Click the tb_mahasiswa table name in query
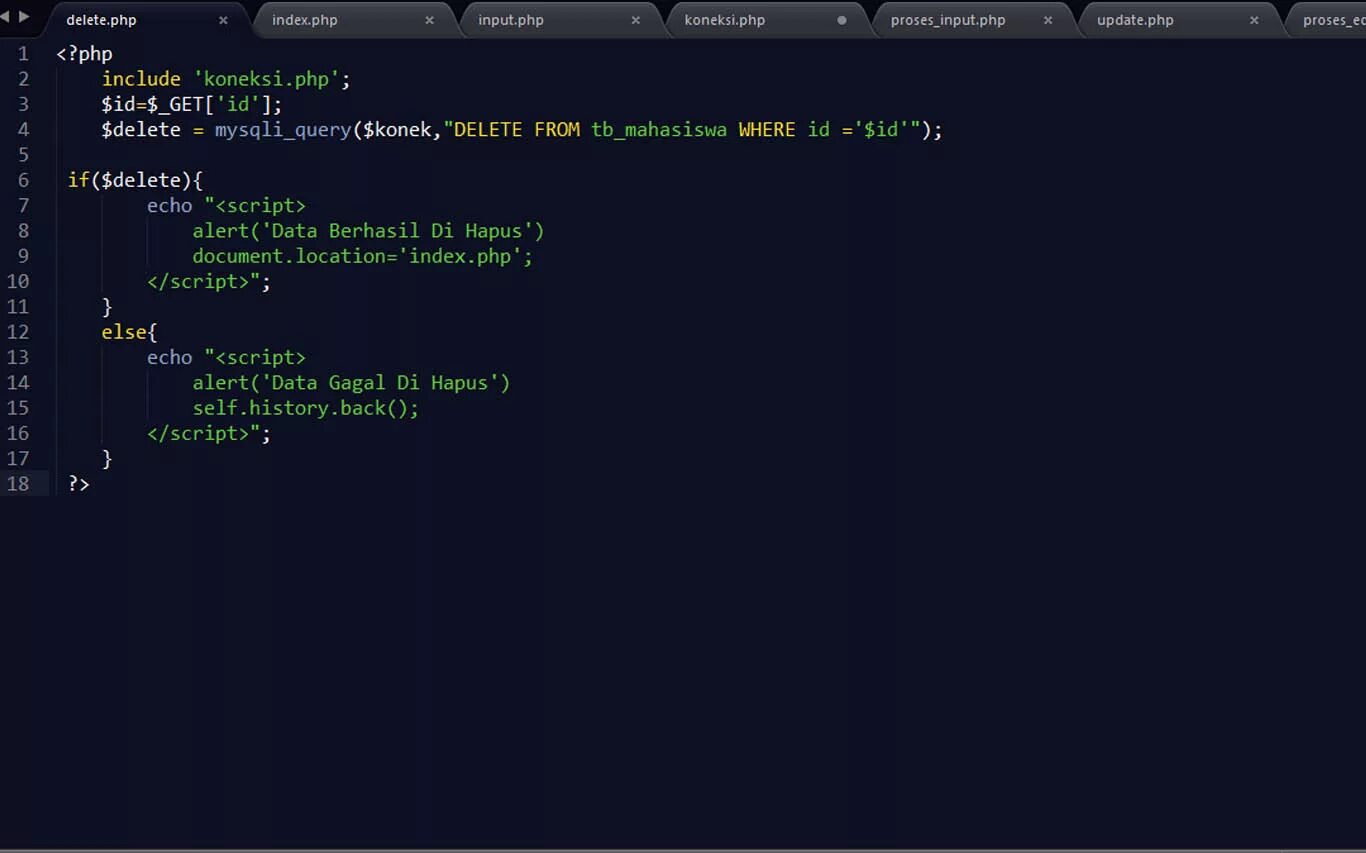This screenshot has width=1366, height=853. pos(659,130)
